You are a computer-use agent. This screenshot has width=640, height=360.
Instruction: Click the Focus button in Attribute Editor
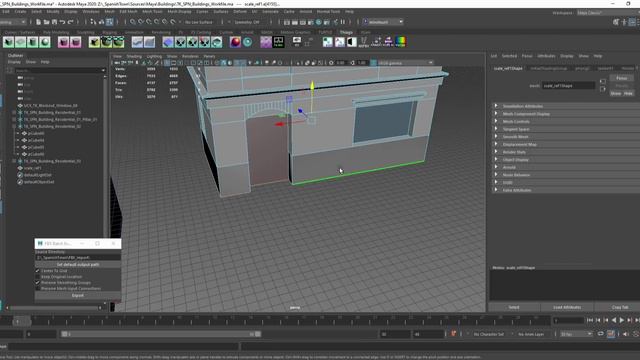tap(621, 78)
